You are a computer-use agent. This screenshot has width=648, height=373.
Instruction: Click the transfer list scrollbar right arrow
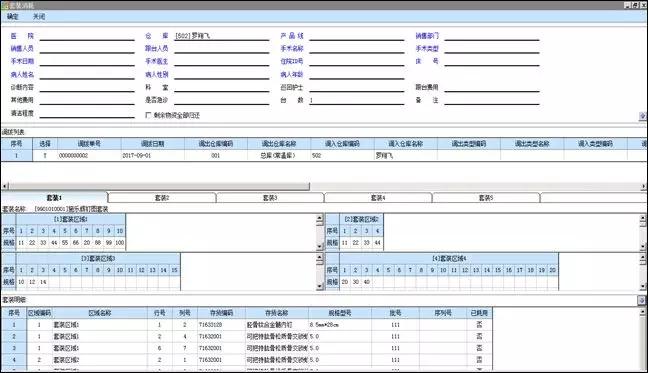(643, 186)
